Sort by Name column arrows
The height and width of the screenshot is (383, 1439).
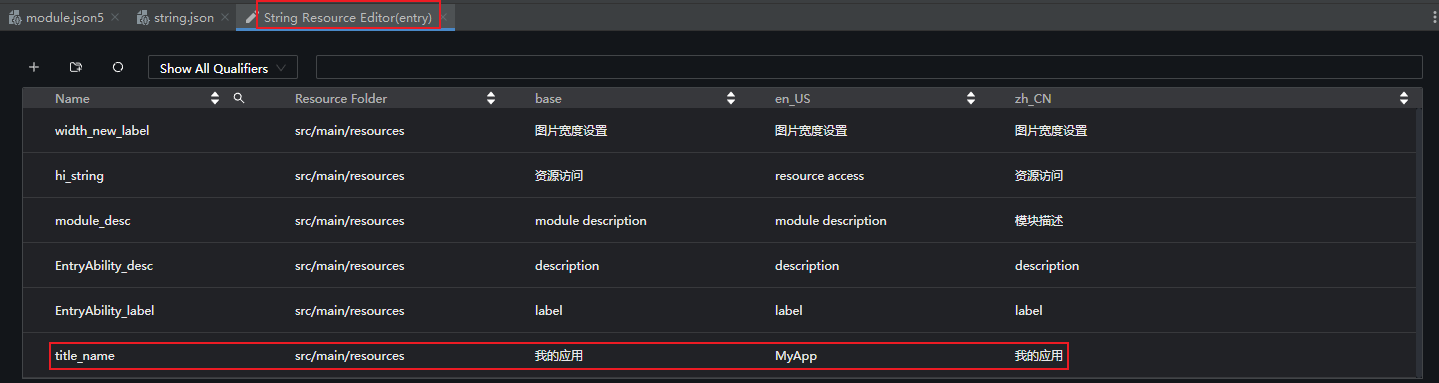tap(215, 98)
